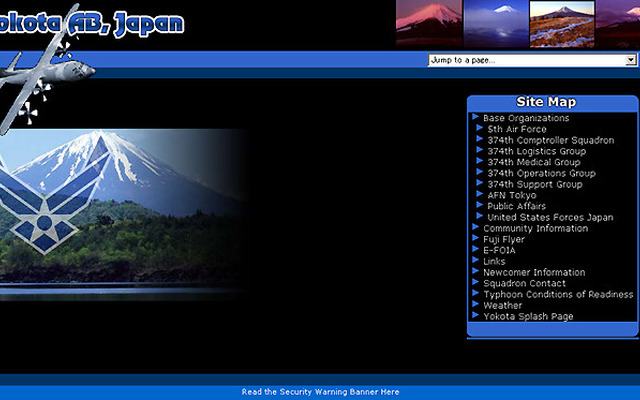Open the 'Jump to a page...' dropdown

532,60
